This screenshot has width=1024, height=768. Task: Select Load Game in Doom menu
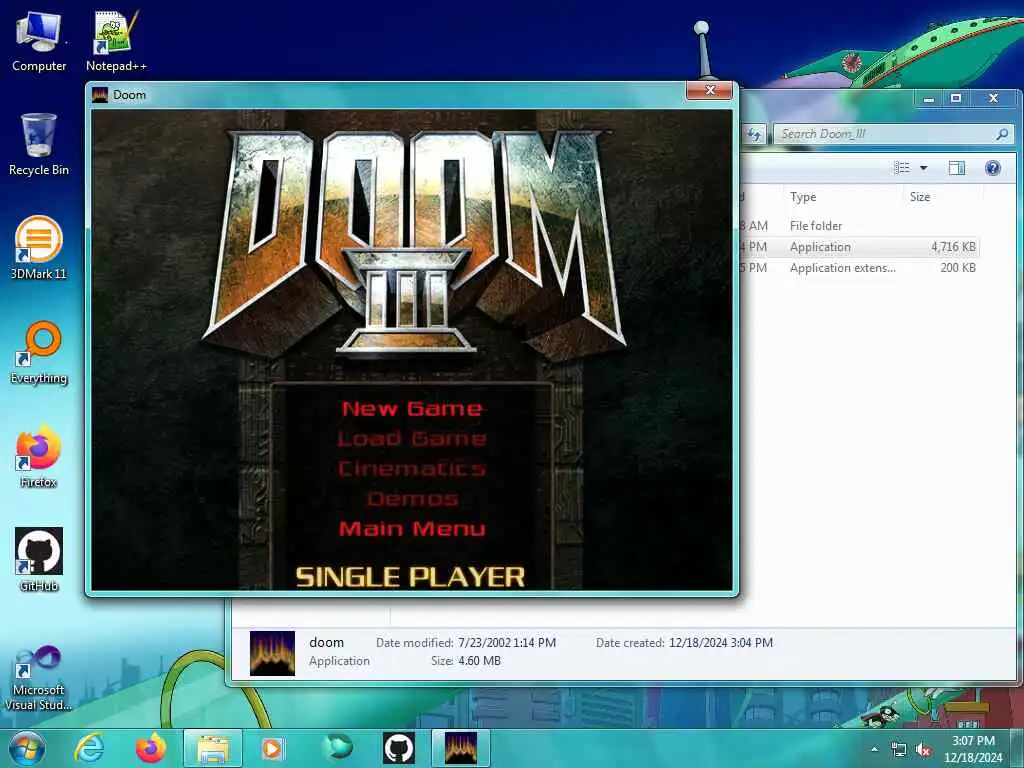pos(412,439)
